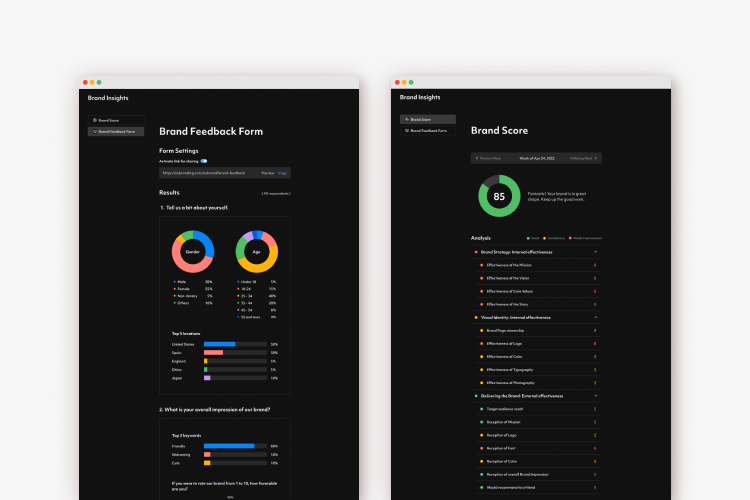Viewport: 750px width, 500px height.
Task: Select Brand Feedback Form in left window sidebar
Action: pos(116,132)
